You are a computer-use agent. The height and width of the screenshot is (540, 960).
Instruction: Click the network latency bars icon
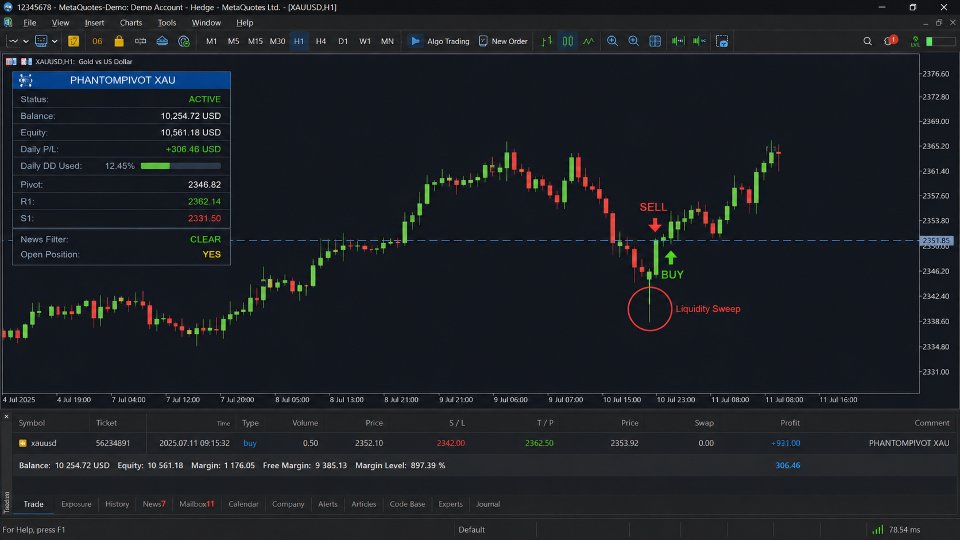pyautogui.click(x=877, y=530)
